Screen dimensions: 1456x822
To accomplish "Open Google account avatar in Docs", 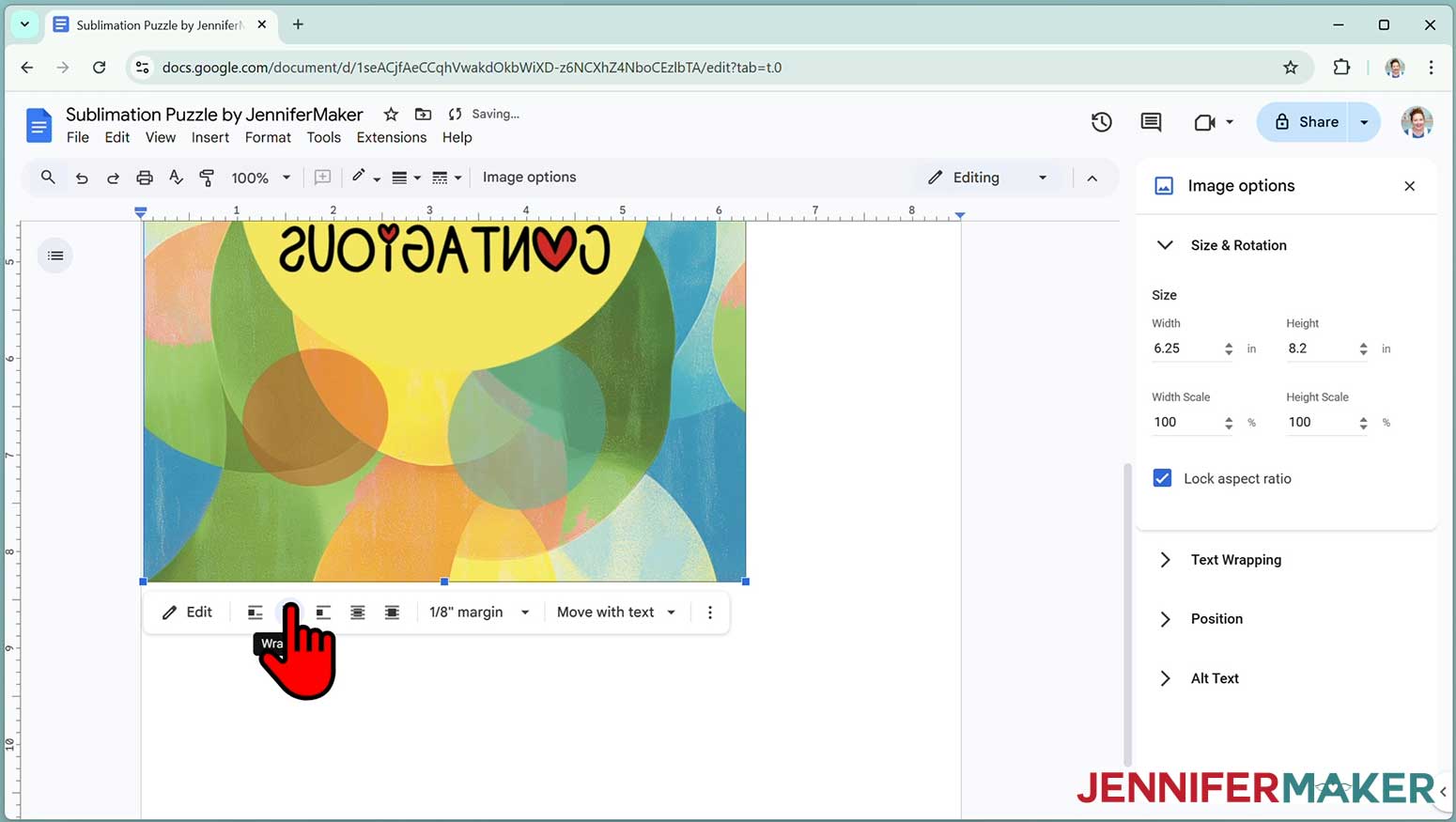I will [x=1417, y=122].
